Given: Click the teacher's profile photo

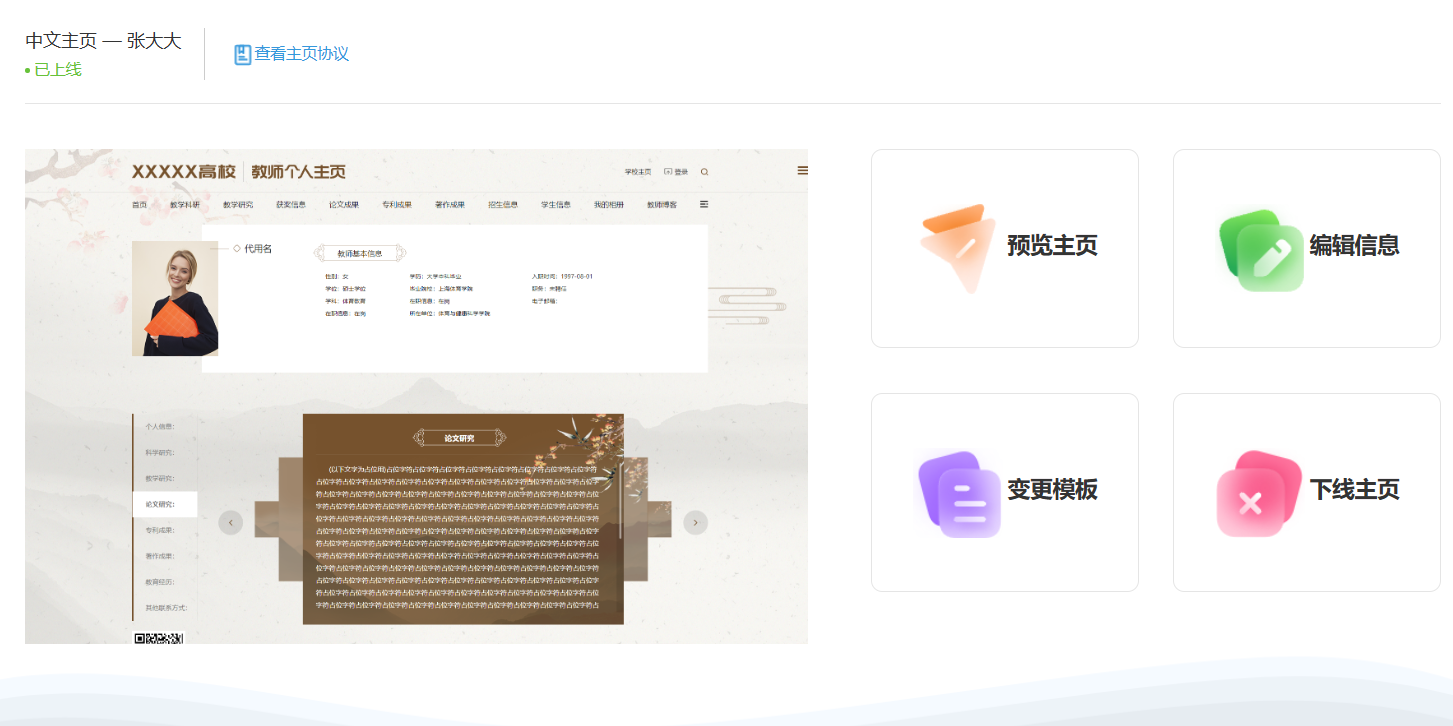Looking at the screenshot, I should tap(174, 299).
